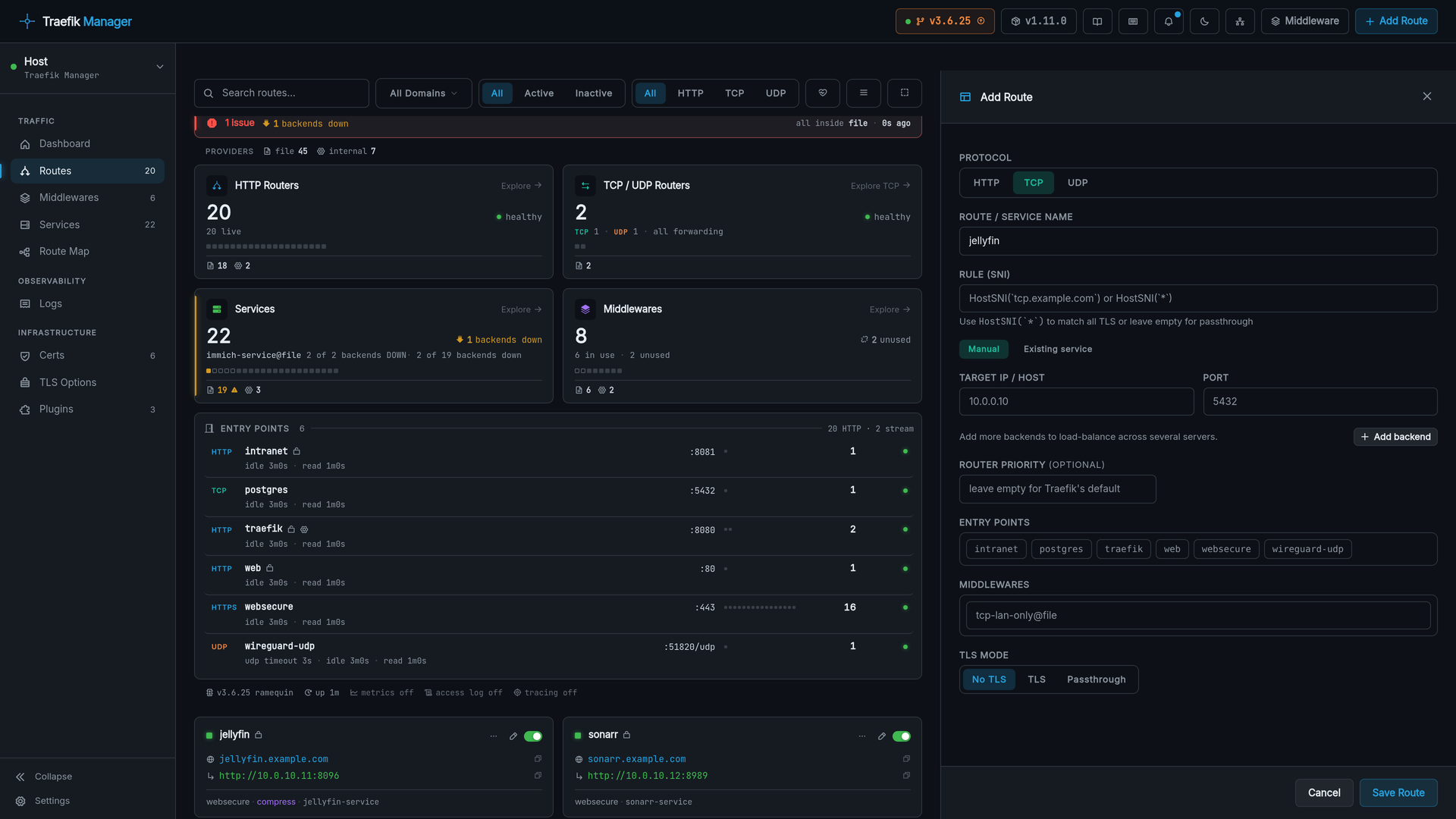Click the red 1 Issue alert icon
Image resolution: width=1456 pixels, height=819 pixels.
[x=212, y=124]
